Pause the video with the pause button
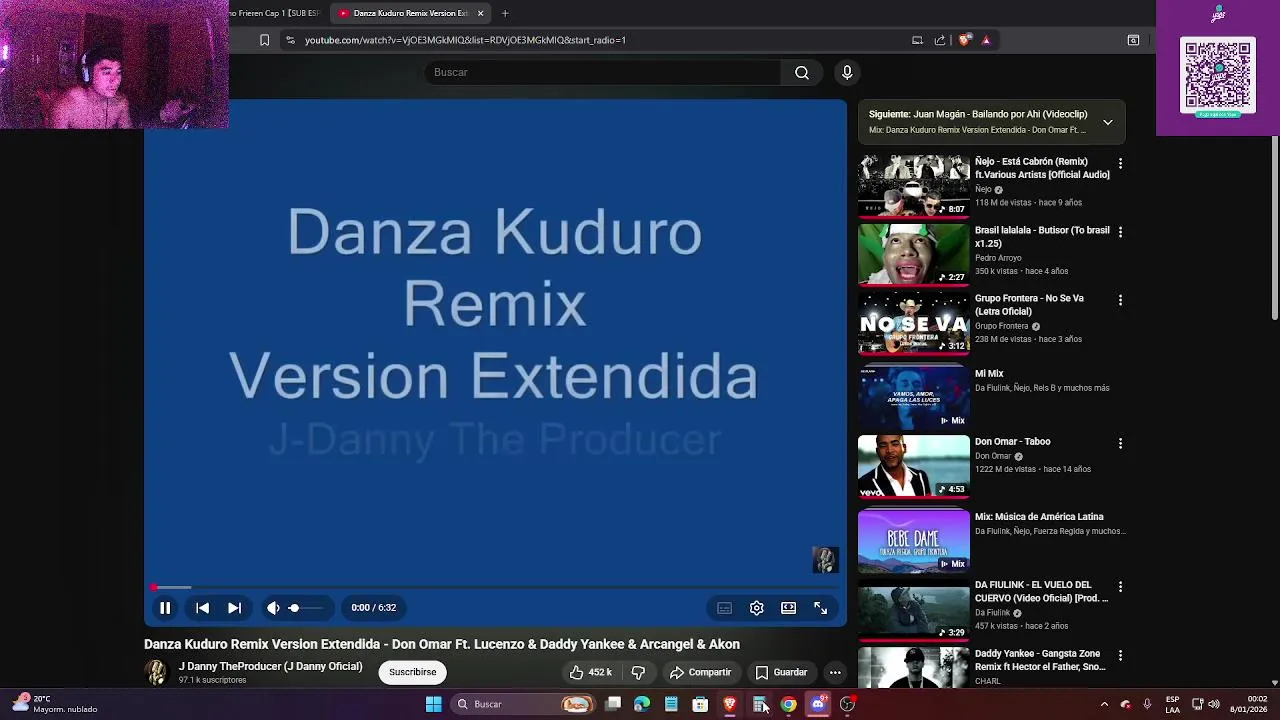Screen dimensions: 1280x720 (x=165, y=608)
